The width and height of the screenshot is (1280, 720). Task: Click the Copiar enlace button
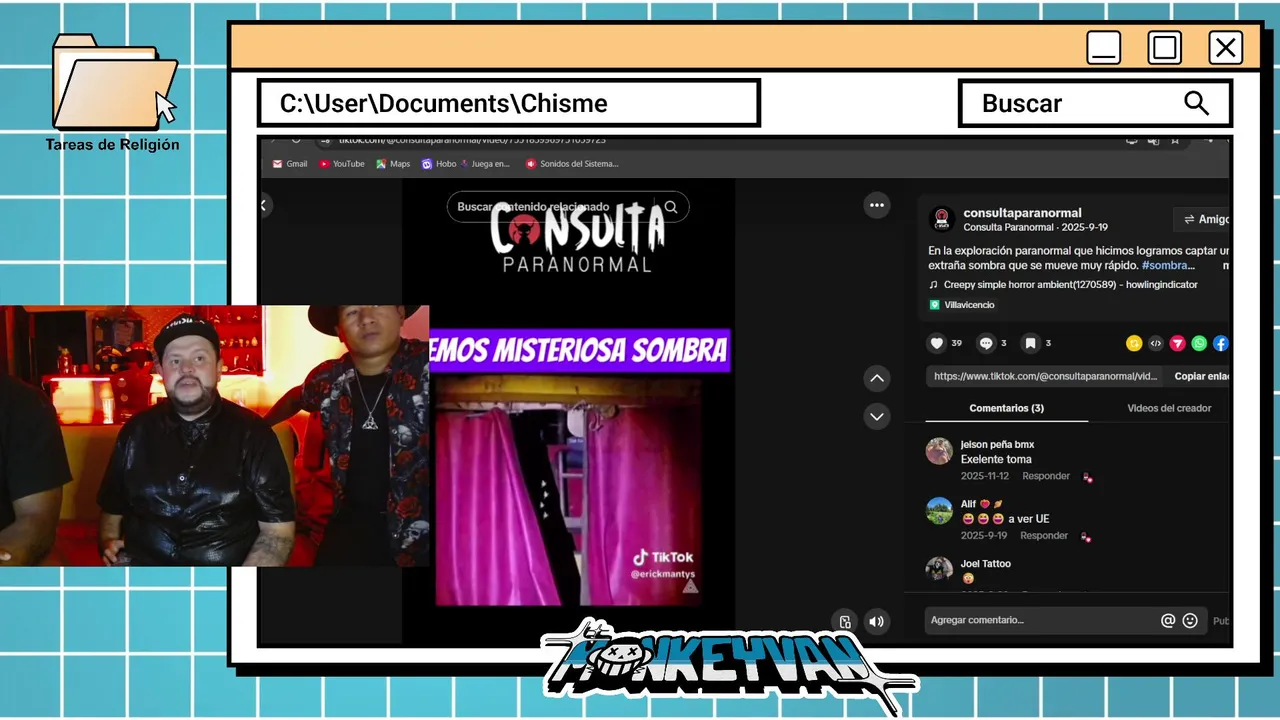pyautogui.click(x=1201, y=376)
